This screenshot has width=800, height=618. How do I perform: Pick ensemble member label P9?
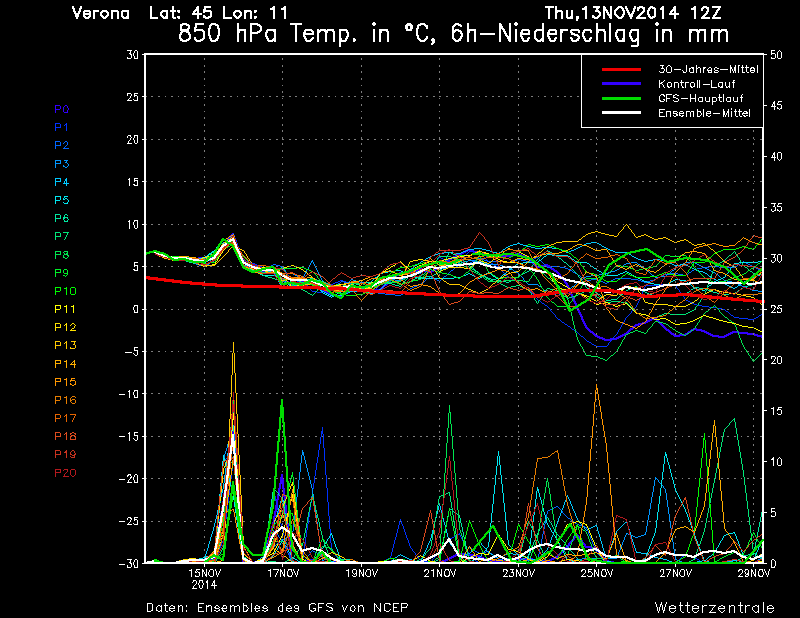tap(62, 273)
